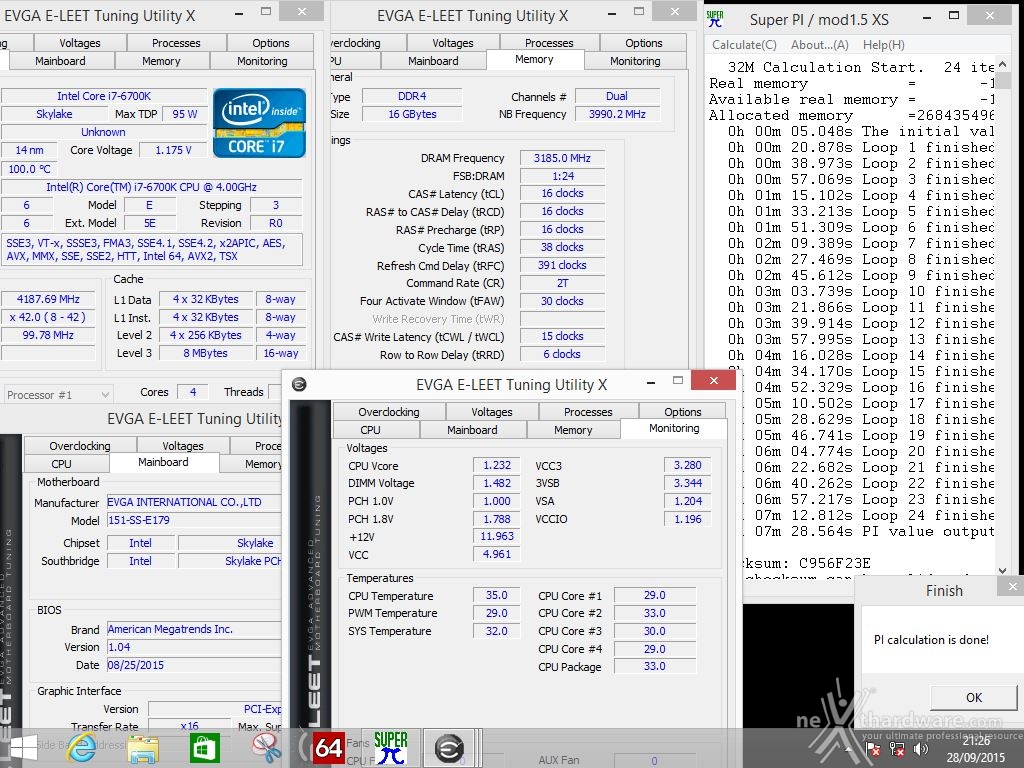The width and height of the screenshot is (1024, 768).
Task: Switch to AIDA64 red 64 taskbar icon
Action: 328,748
